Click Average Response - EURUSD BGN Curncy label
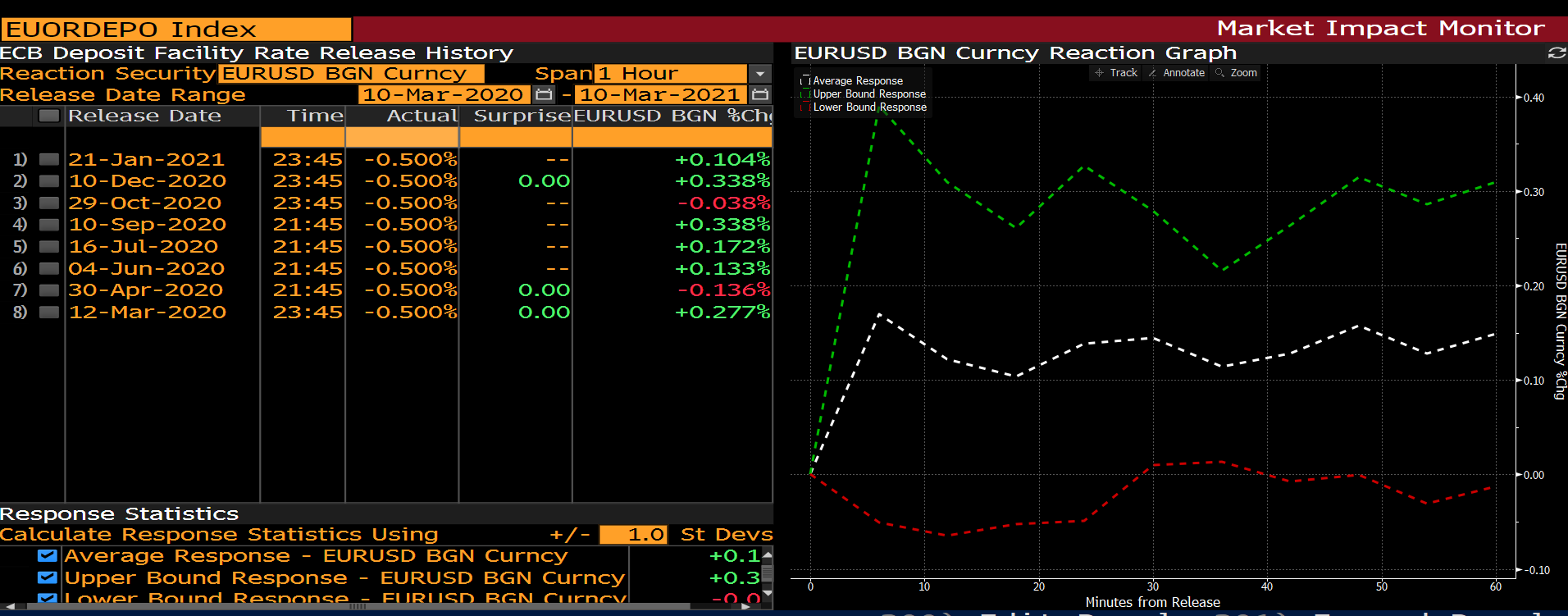The width and height of the screenshot is (1568, 616). pyautogui.click(x=316, y=556)
